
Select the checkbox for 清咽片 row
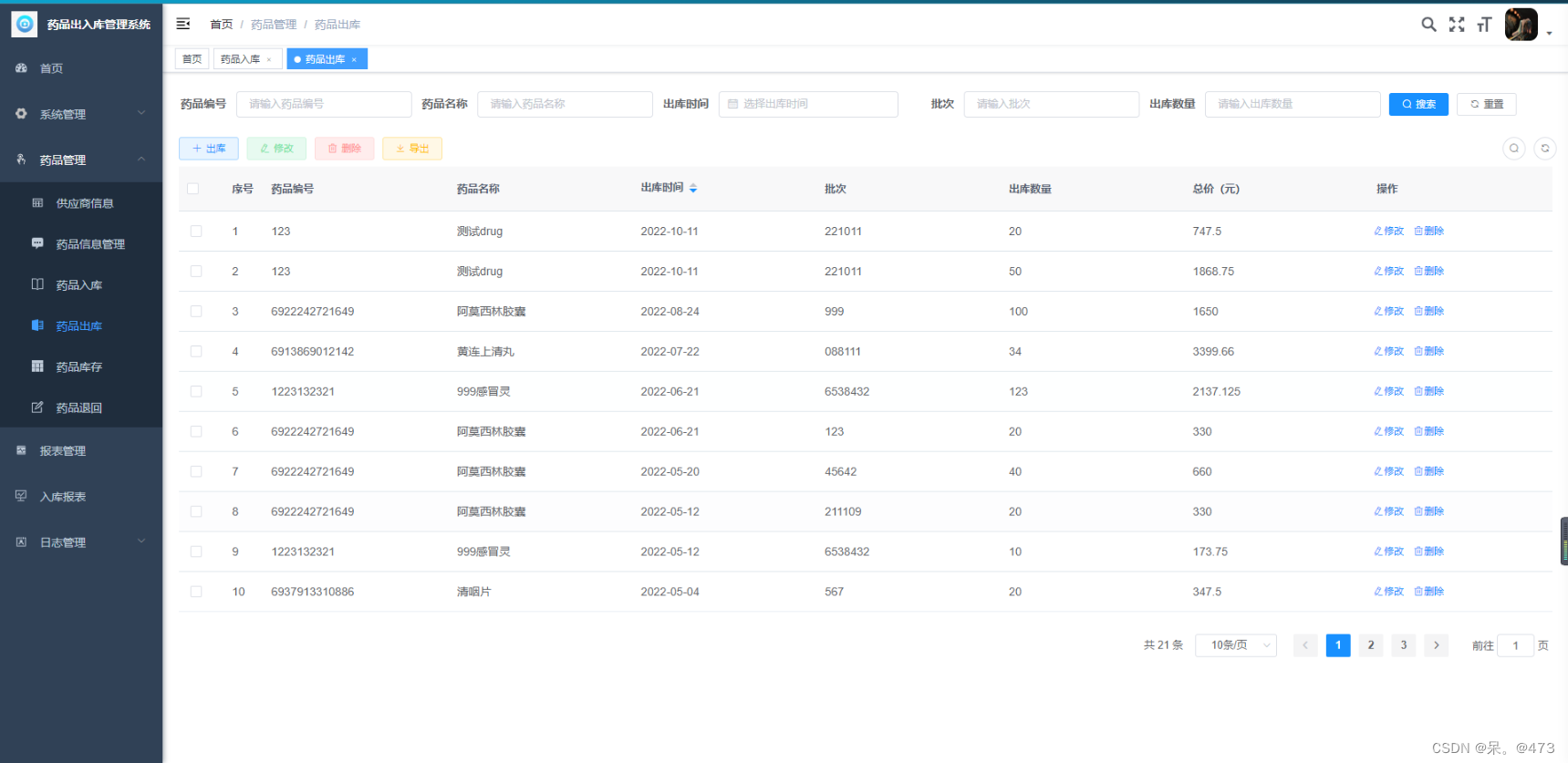tap(196, 593)
